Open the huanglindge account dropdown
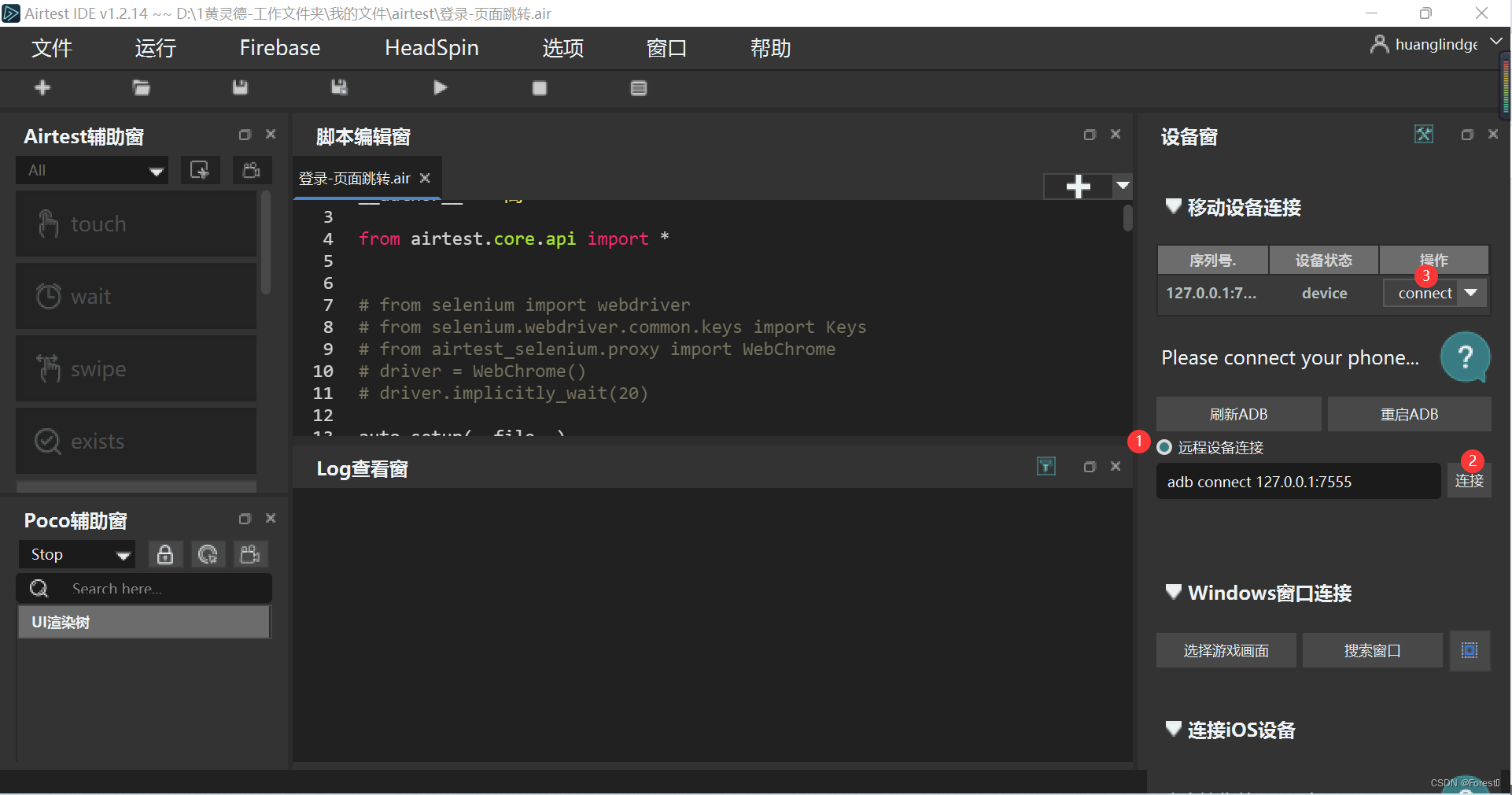Viewport: 1512px width, 795px height. point(1496,42)
